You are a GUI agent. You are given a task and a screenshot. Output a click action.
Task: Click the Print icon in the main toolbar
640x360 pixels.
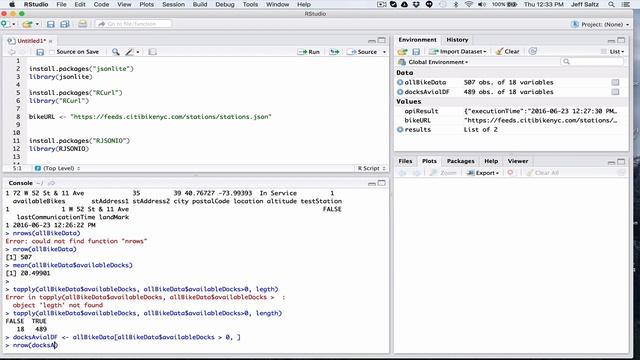coord(82,24)
